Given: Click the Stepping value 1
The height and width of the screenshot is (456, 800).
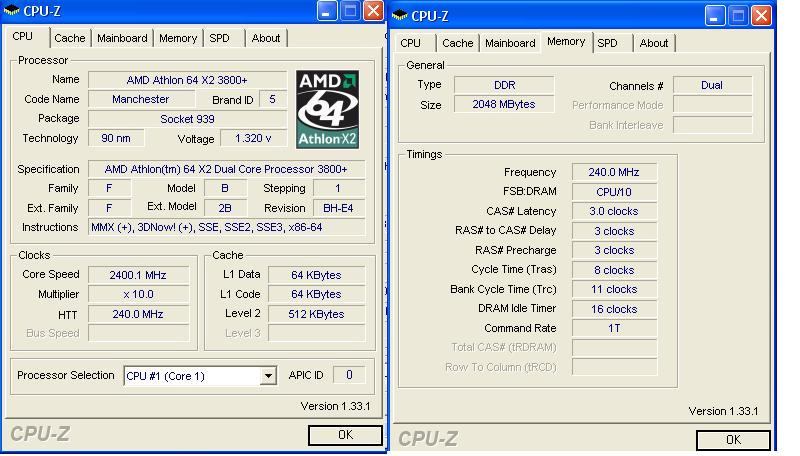Looking at the screenshot, I should [x=339, y=189].
